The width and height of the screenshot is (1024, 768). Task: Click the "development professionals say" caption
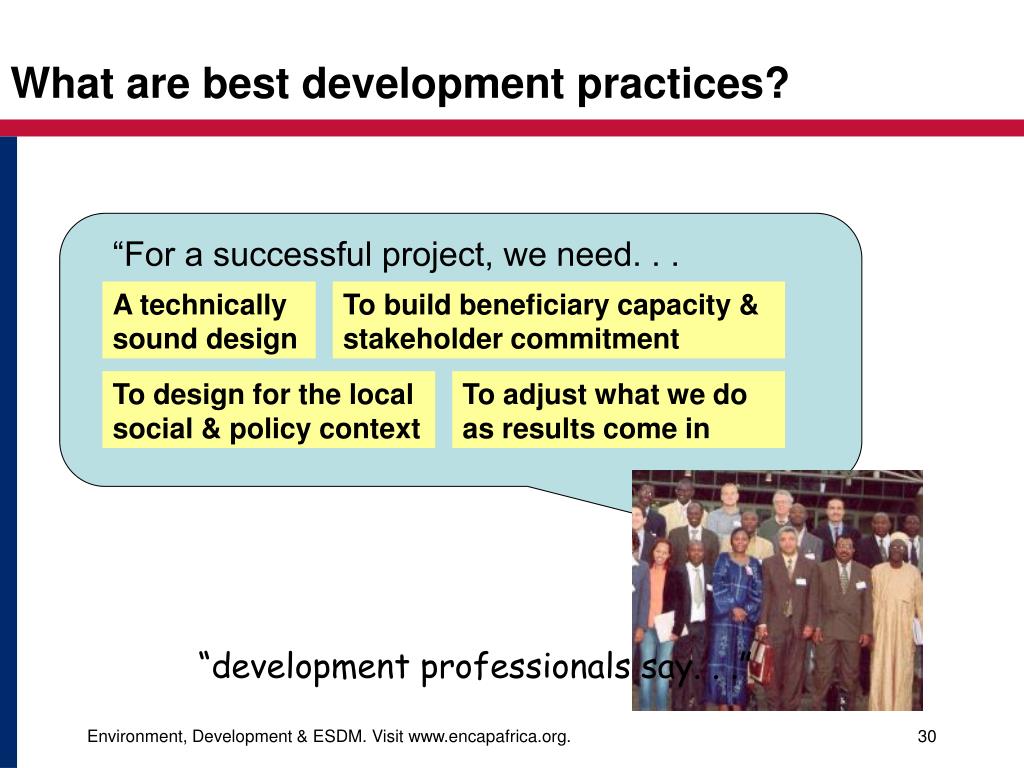point(474,667)
